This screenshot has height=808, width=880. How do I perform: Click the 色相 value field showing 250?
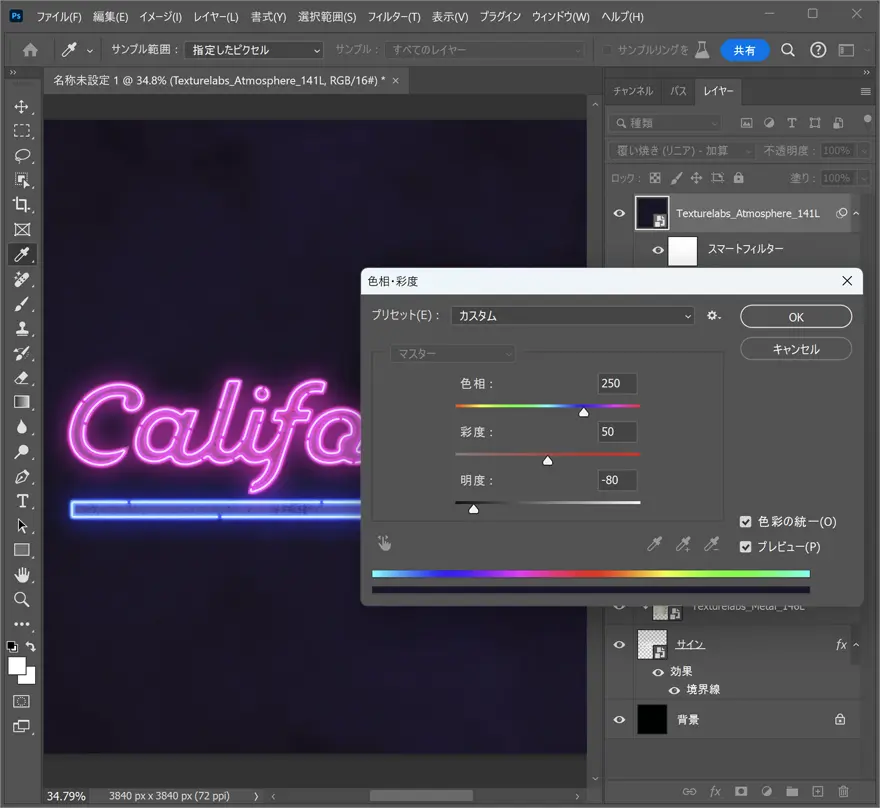tap(617, 383)
